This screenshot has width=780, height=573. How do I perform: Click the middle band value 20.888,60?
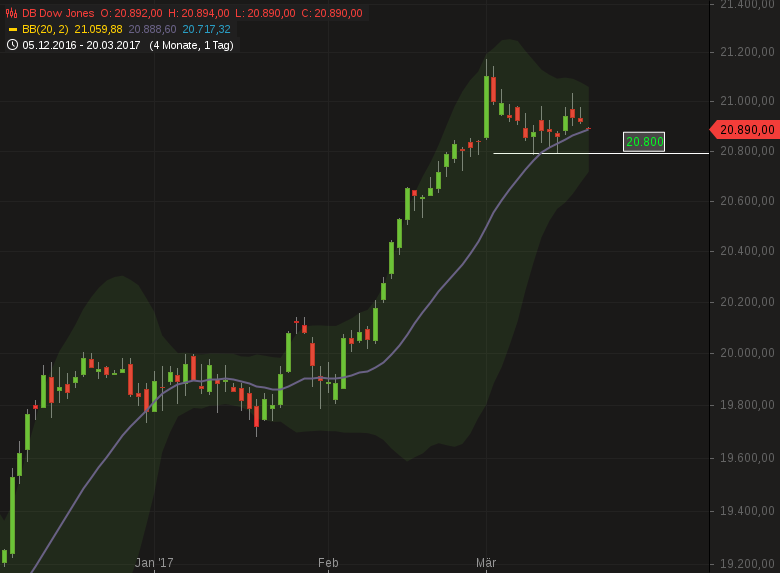[152, 29]
